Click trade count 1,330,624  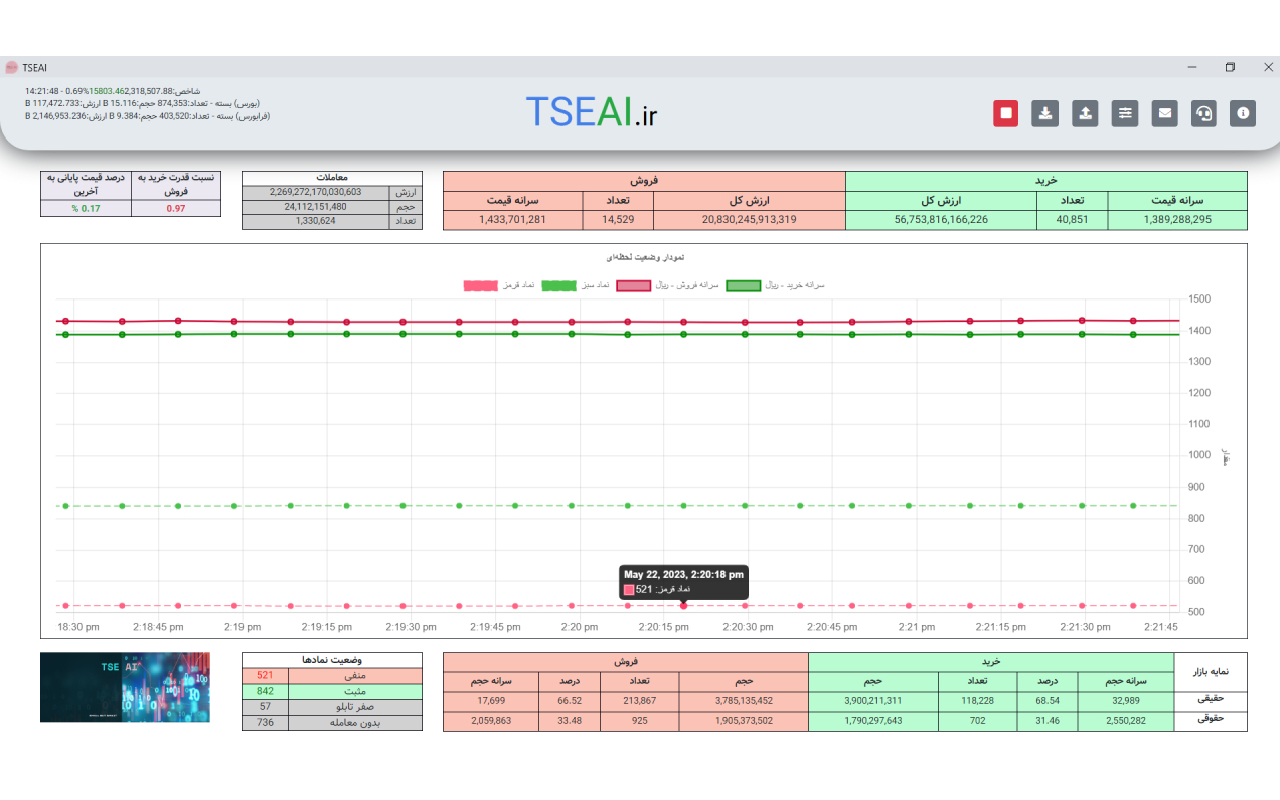tap(315, 221)
